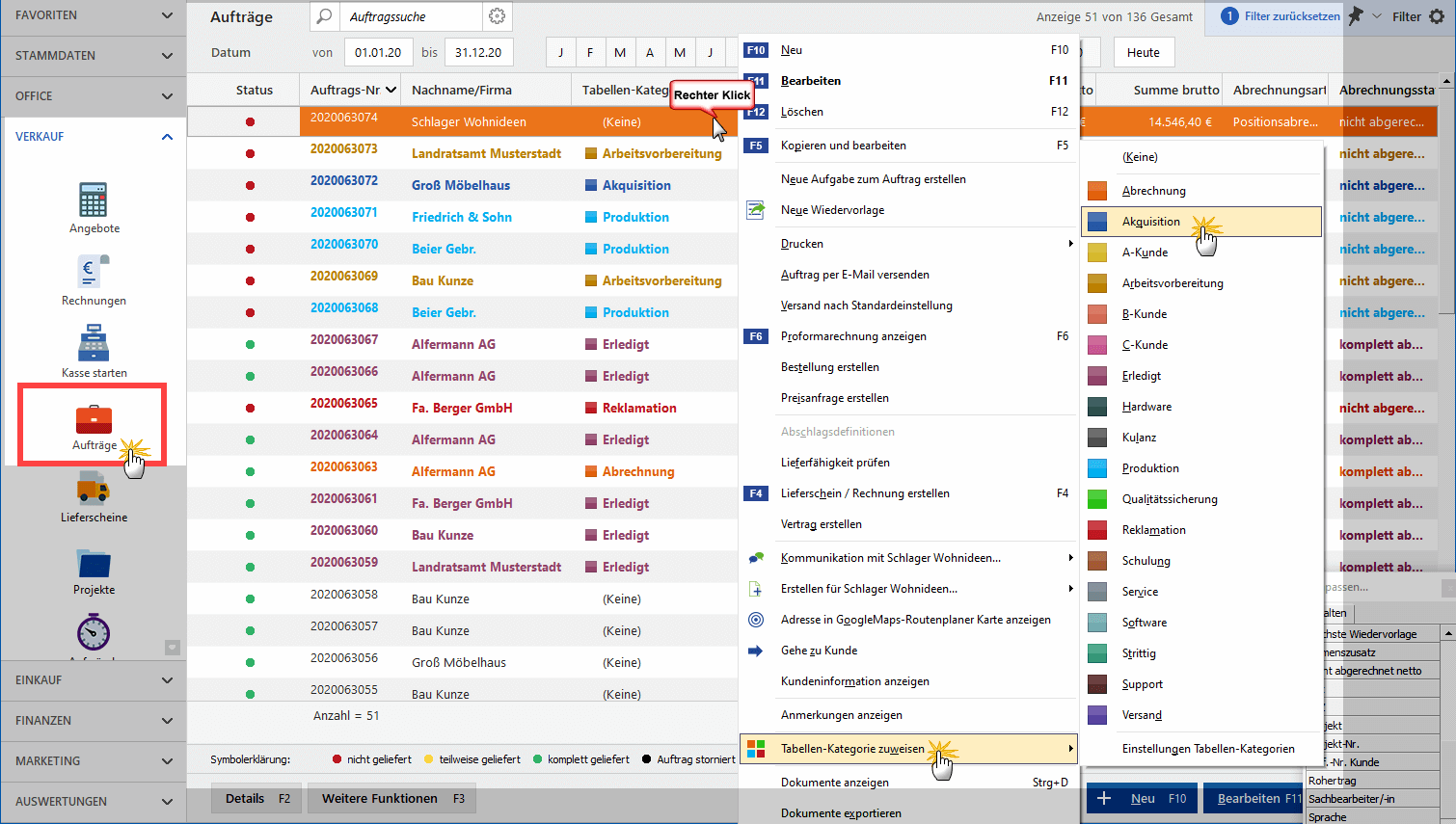Open the Aufträge briefcase icon

point(94,420)
